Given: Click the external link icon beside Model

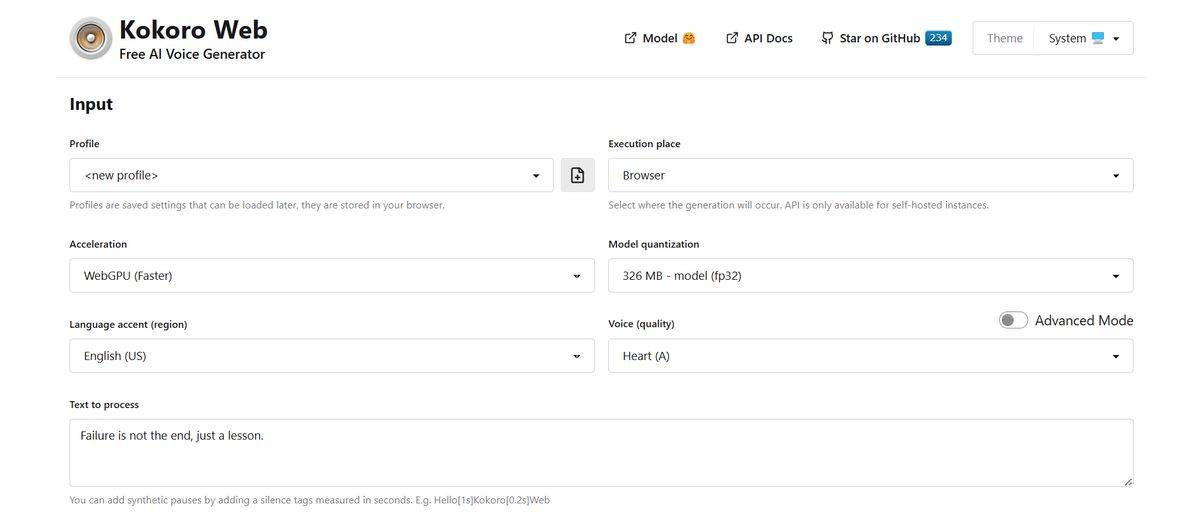Looking at the screenshot, I should [x=630, y=38].
